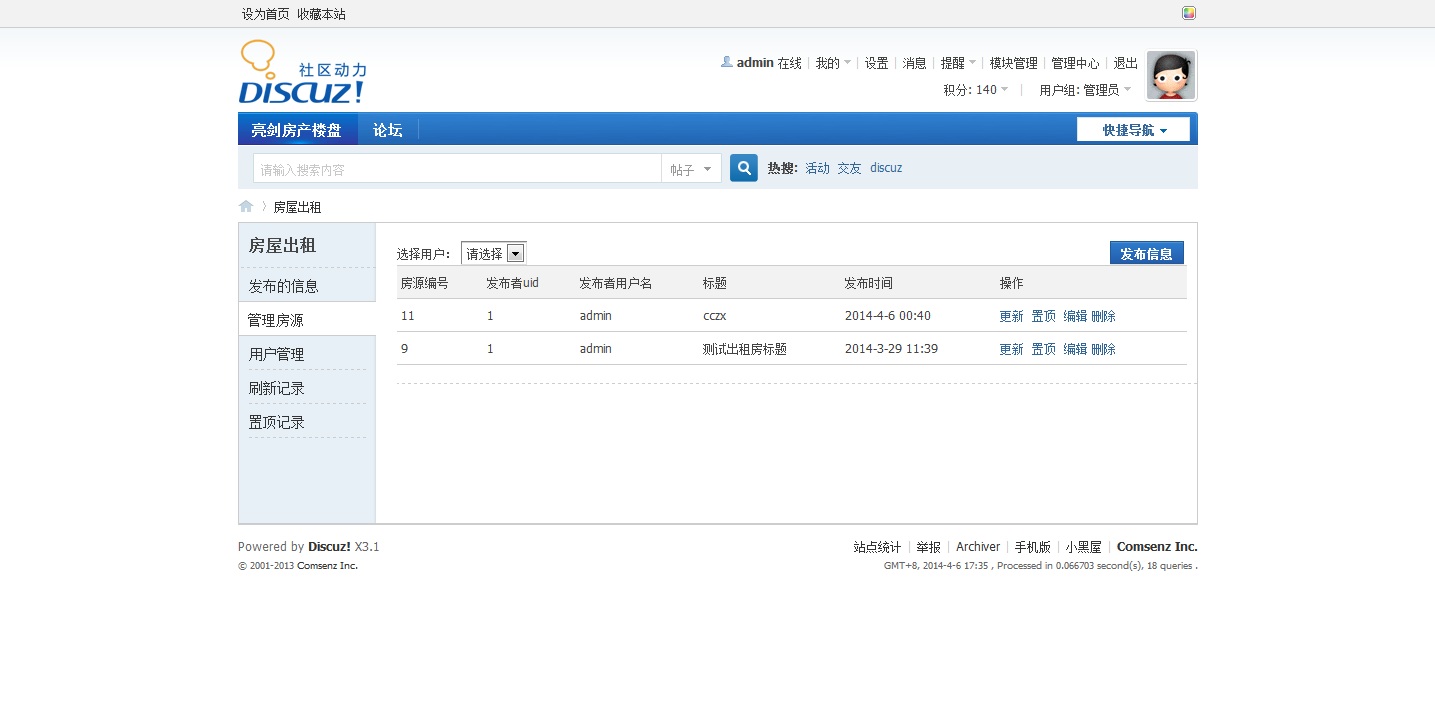Click 编辑 for the 测试出租房标题 row
This screenshot has width=1435, height=707.
click(1075, 349)
